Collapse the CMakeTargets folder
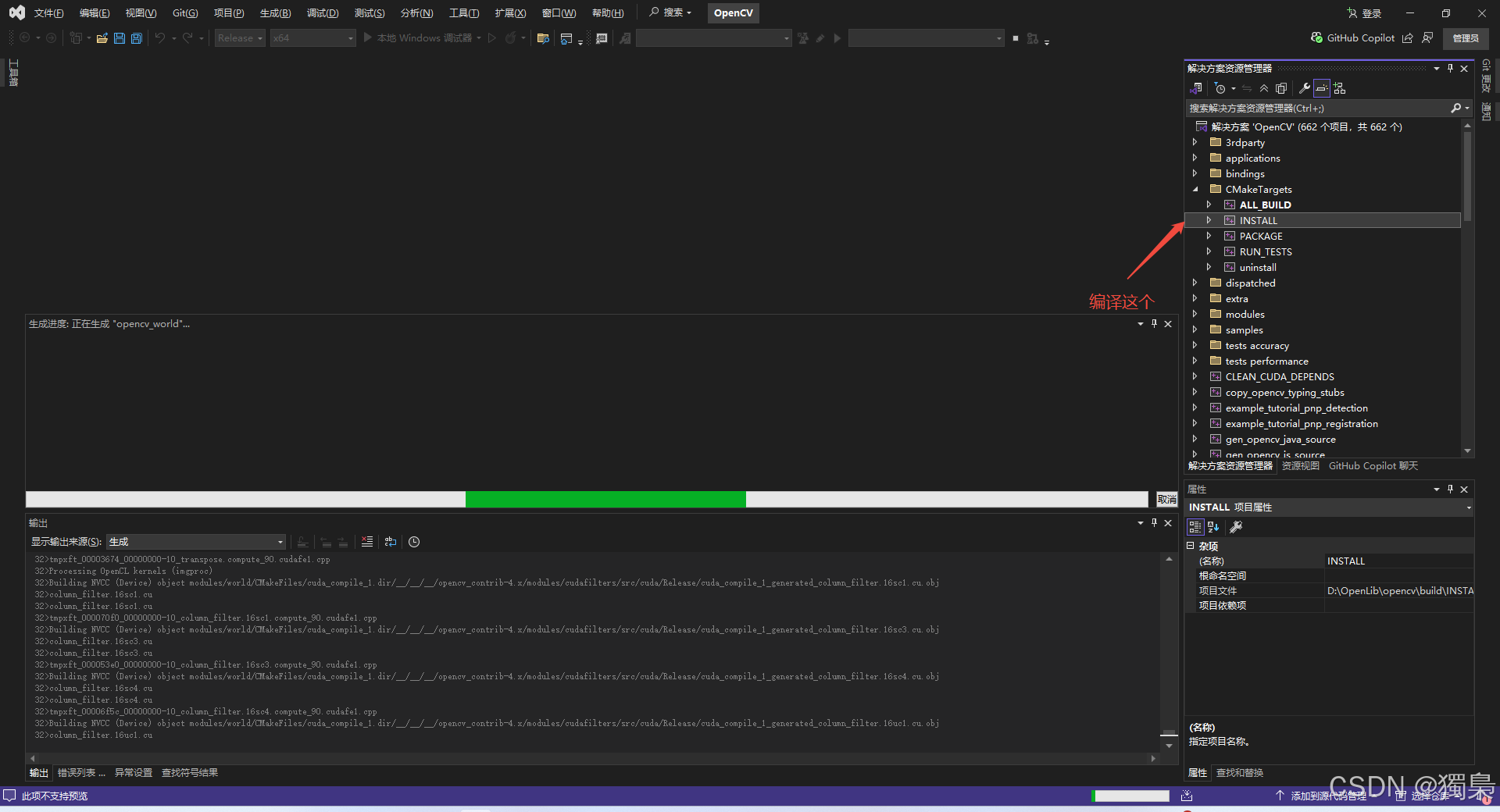1500x812 pixels. [1195, 190]
